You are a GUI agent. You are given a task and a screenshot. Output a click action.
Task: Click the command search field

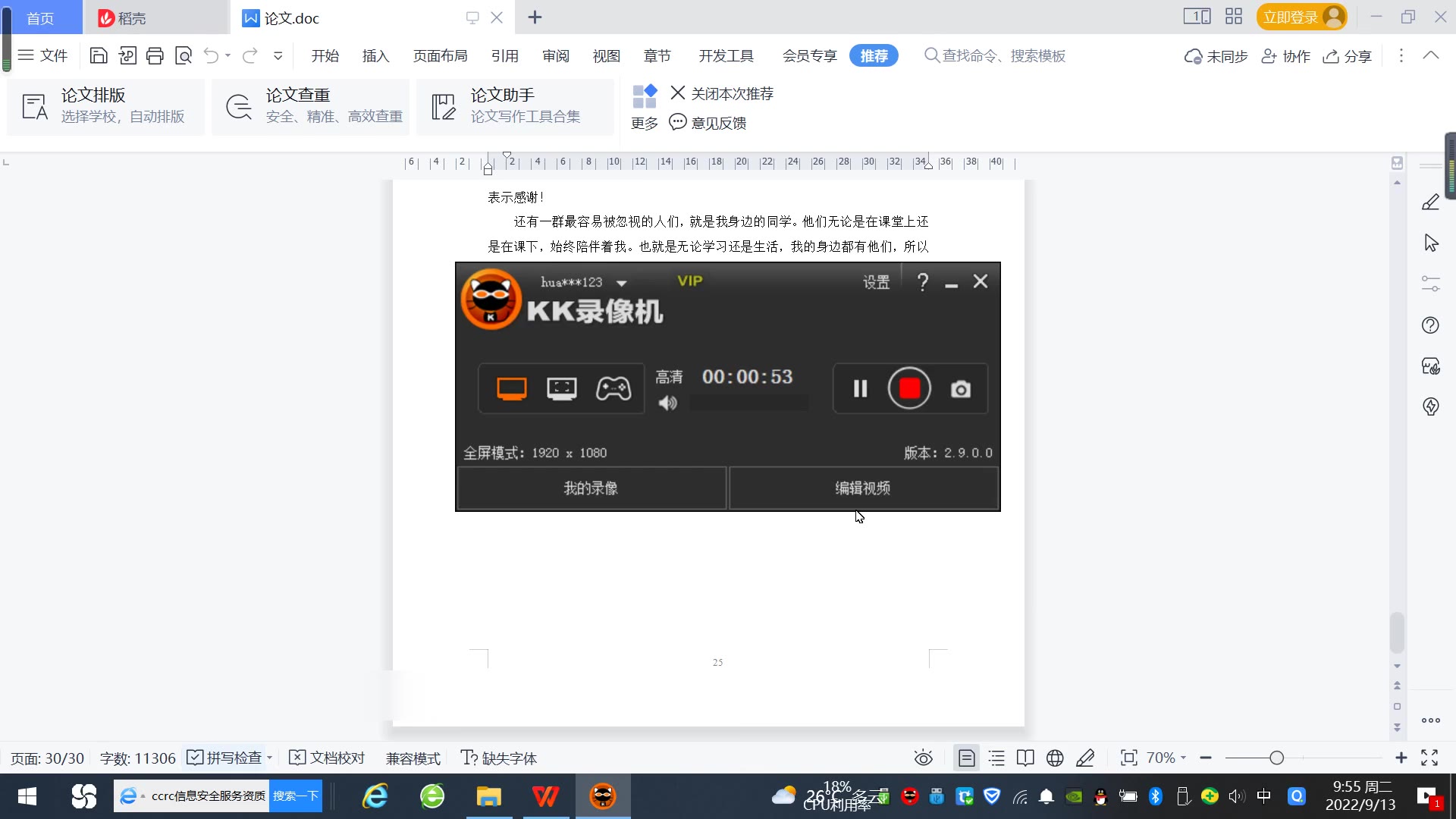point(1003,55)
